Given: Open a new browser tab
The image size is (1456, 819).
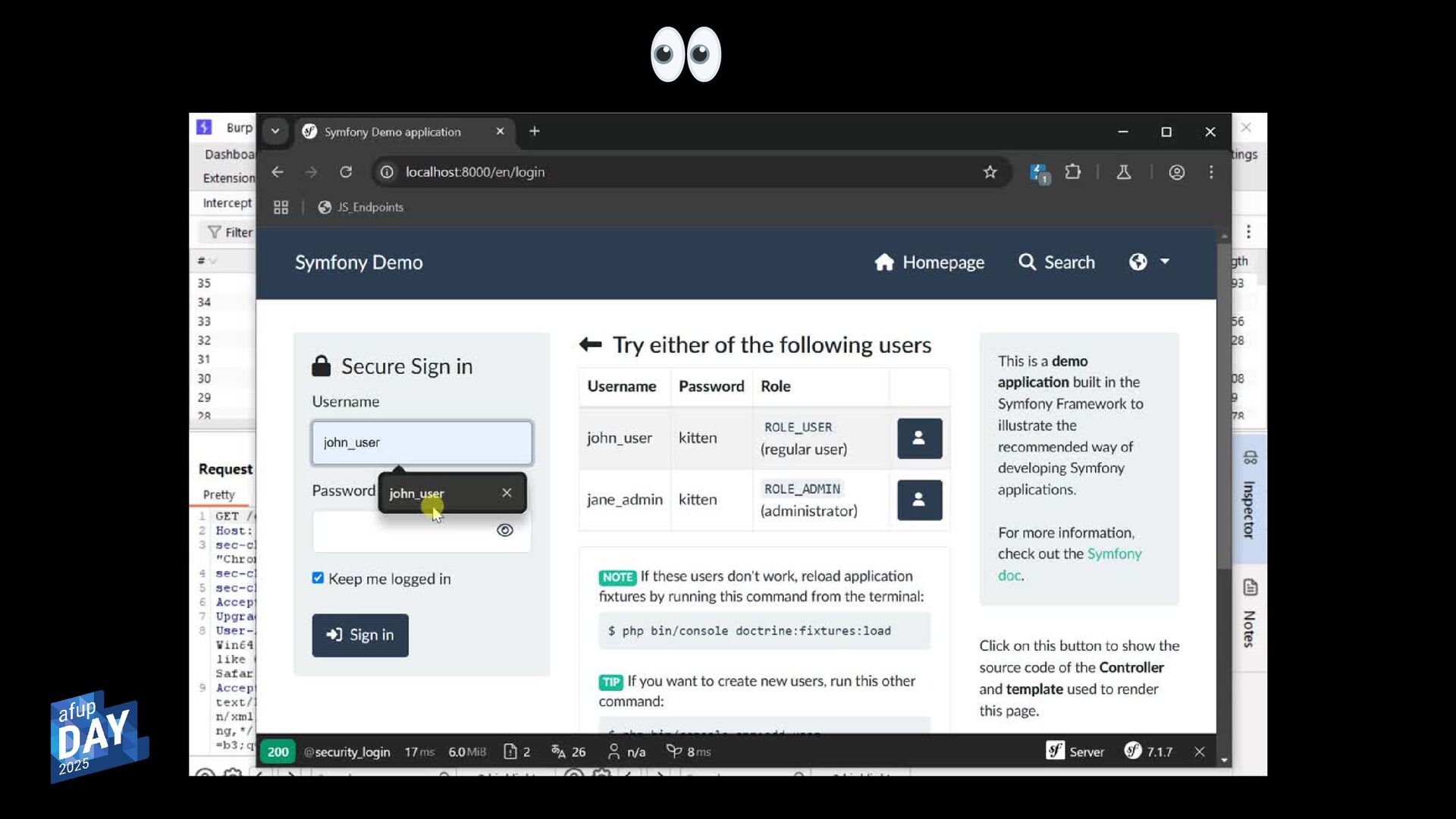Looking at the screenshot, I should (x=534, y=131).
